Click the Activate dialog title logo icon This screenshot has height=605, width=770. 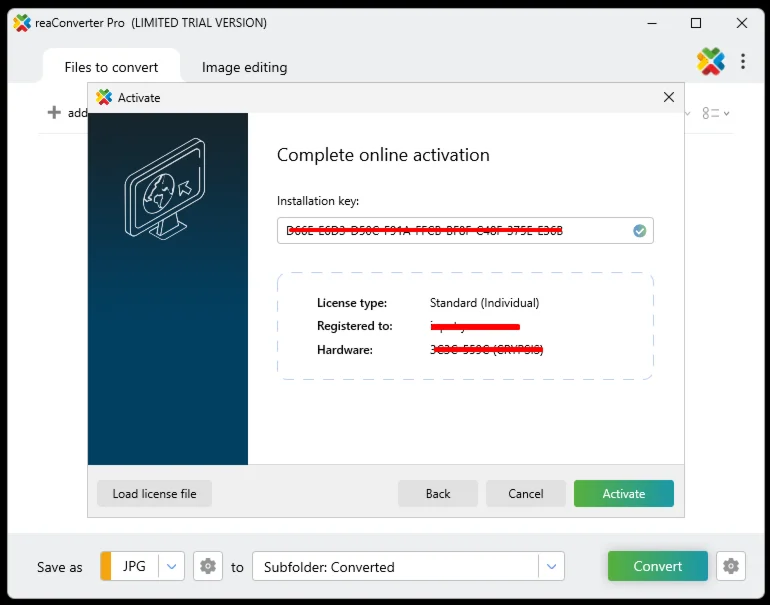click(x=104, y=97)
